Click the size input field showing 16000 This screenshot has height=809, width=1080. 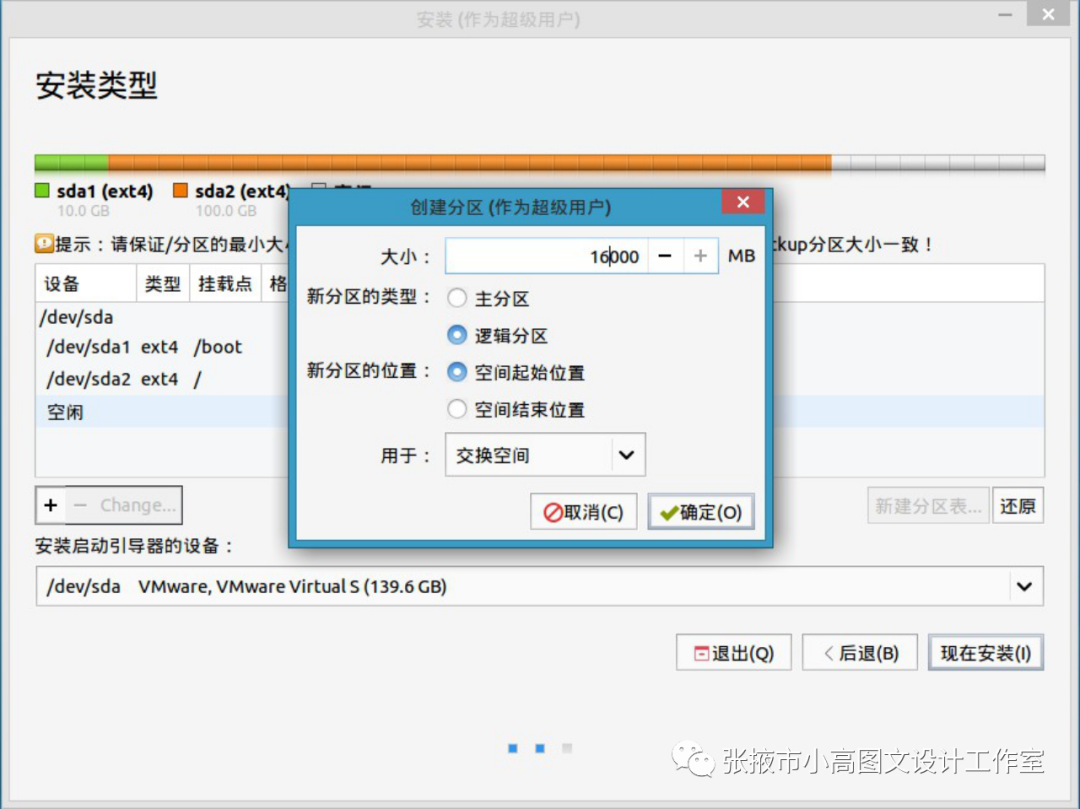pyautogui.click(x=547, y=256)
